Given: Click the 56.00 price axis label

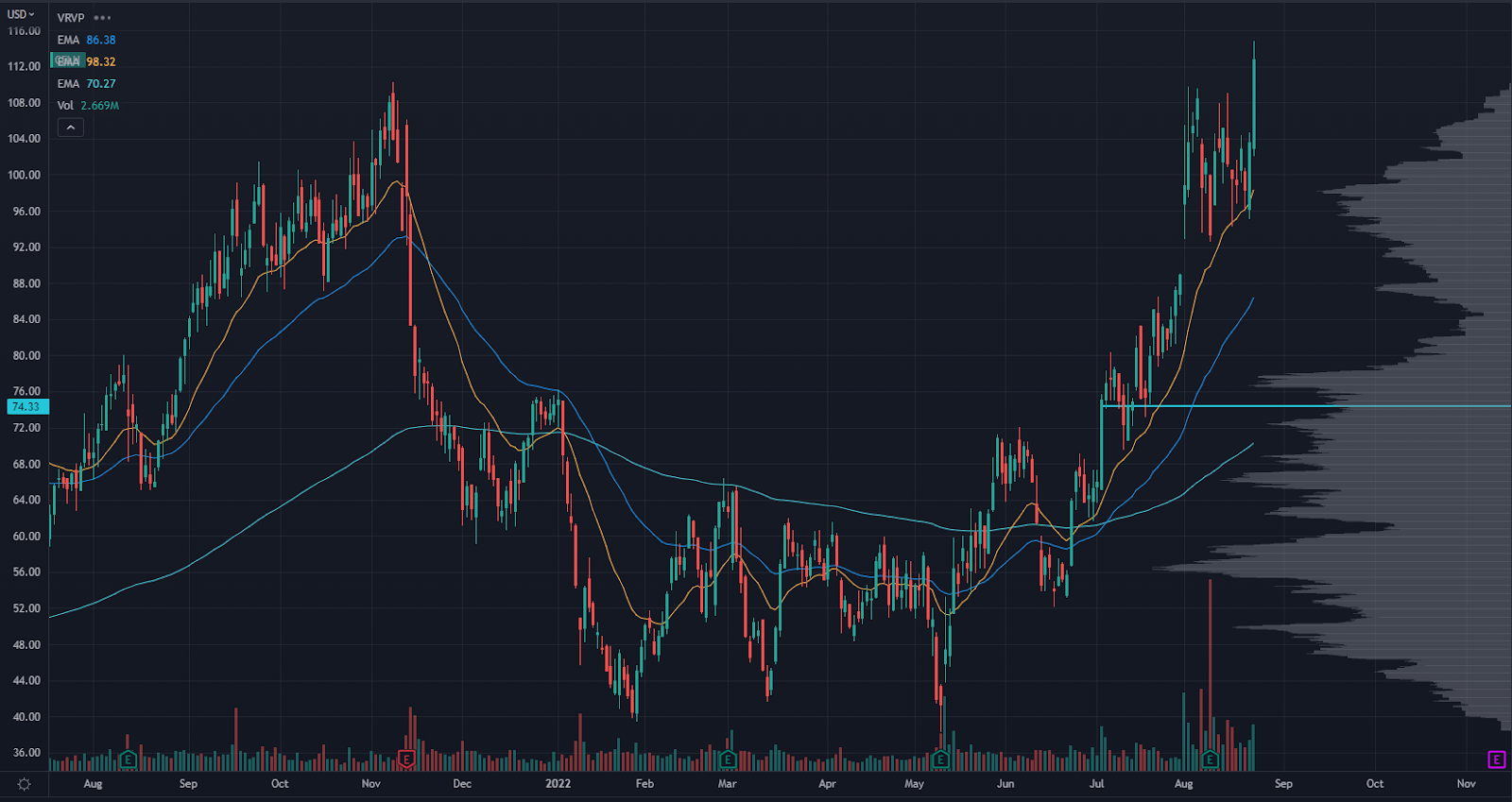Looking at the screenshot, I should point(26,572).
